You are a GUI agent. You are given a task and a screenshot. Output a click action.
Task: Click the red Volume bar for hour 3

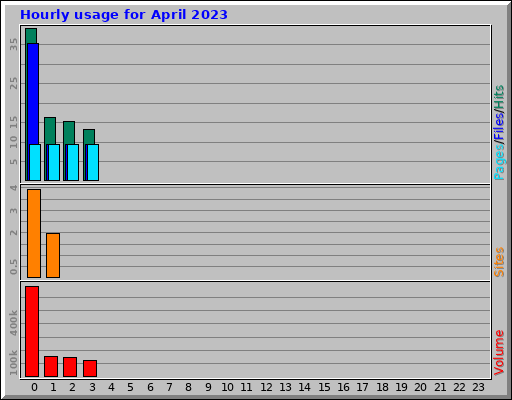click(90, 368)
